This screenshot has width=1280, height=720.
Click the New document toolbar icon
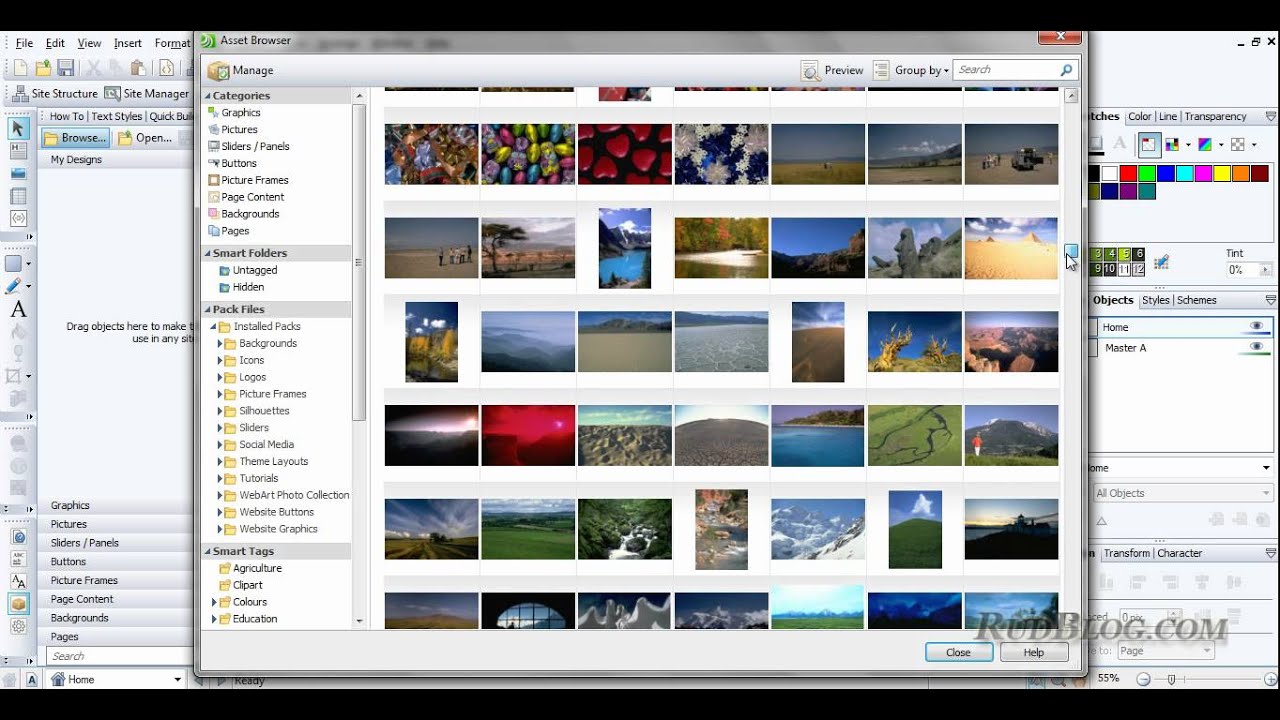20,68
